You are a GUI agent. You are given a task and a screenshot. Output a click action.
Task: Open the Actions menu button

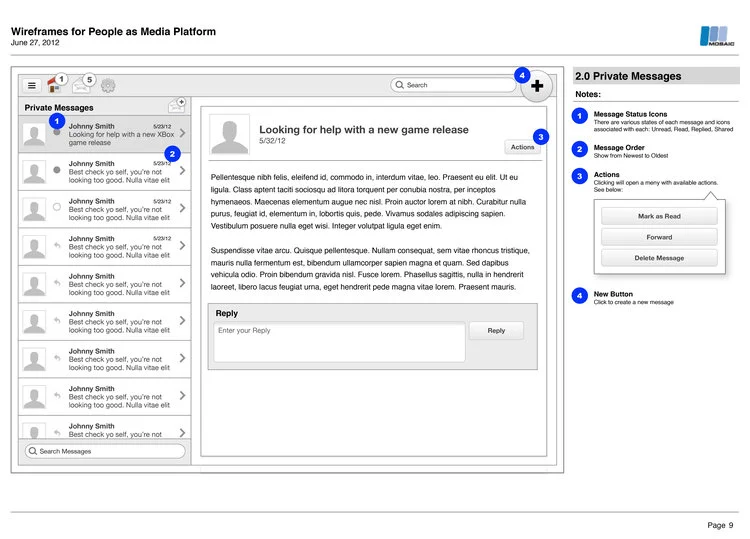522,147
